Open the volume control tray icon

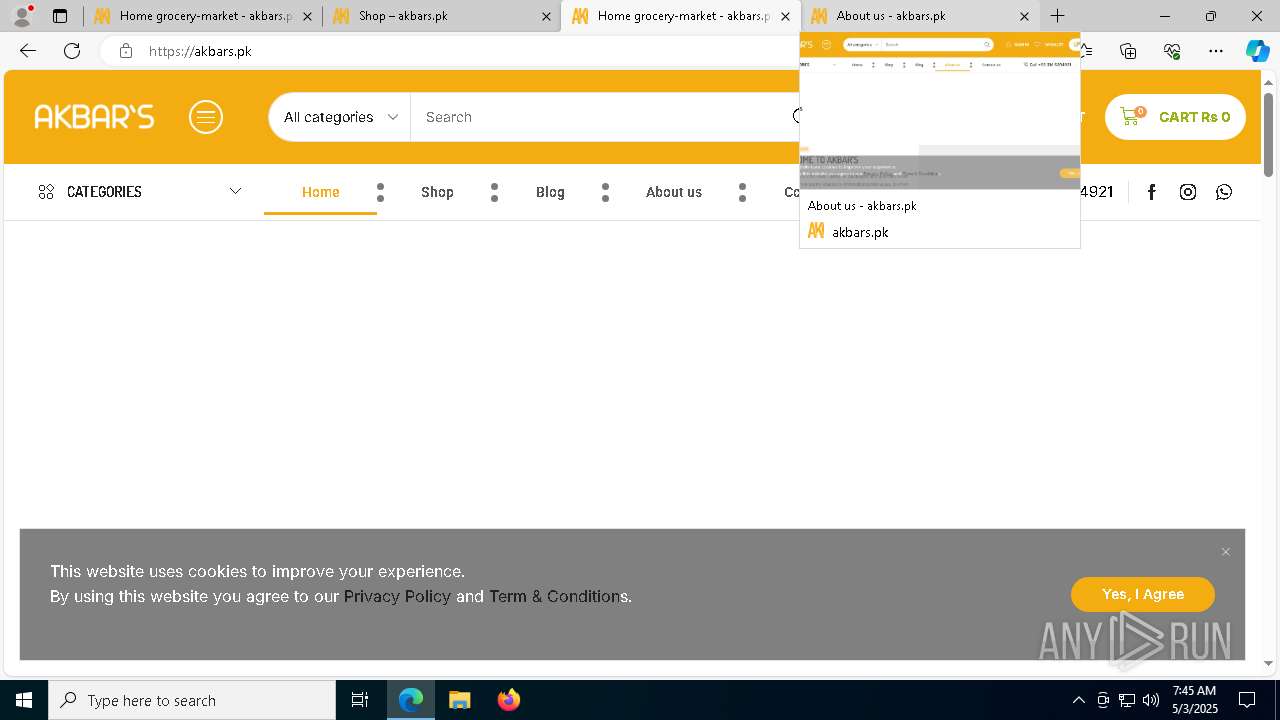(x=1151, y=700)
